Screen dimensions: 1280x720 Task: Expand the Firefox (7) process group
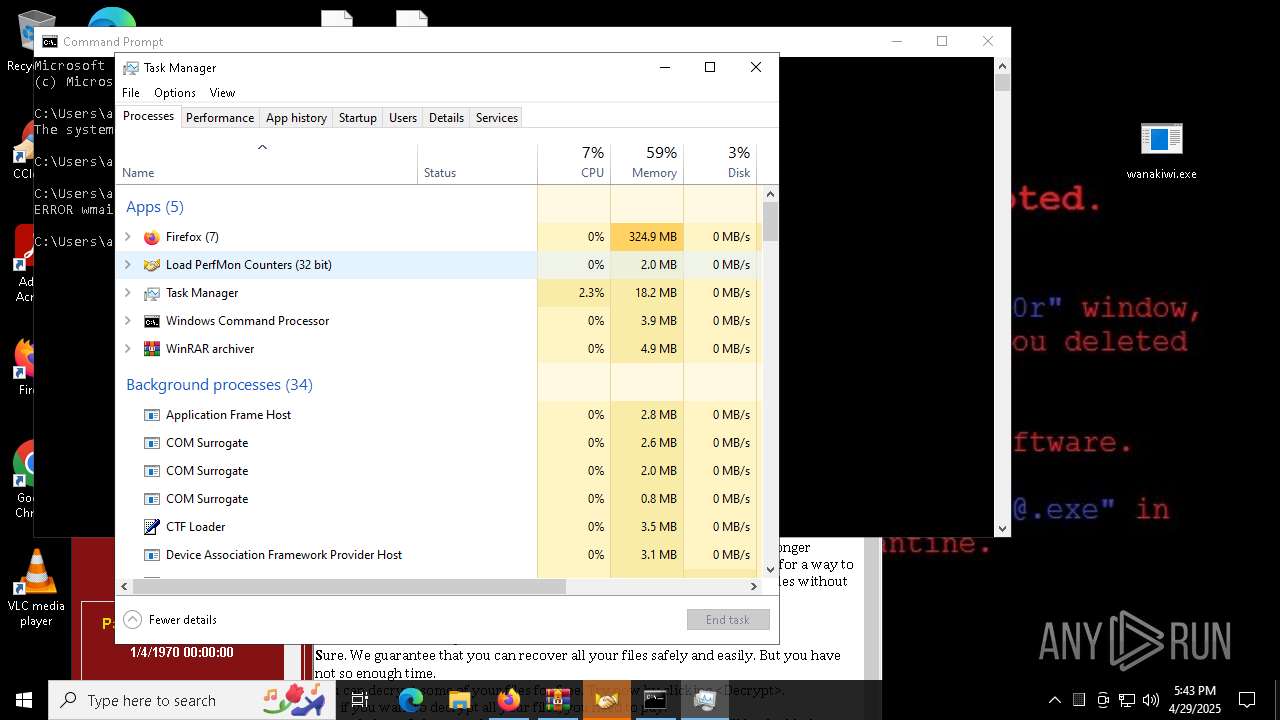(127, 237)
